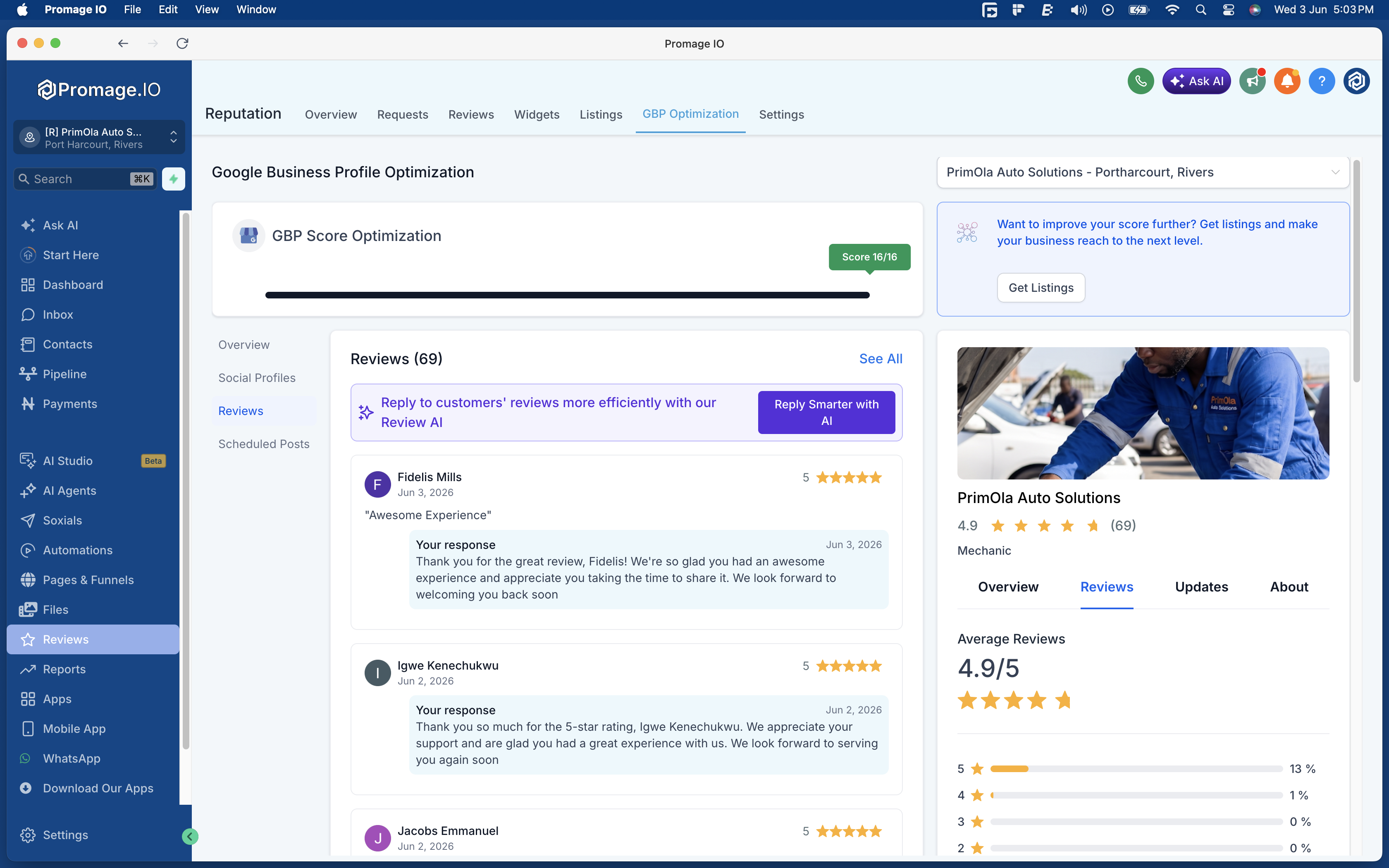Open Reports in the sidebar
Viewport: 1389px width, 868px height.
click(x=93, y=669)
